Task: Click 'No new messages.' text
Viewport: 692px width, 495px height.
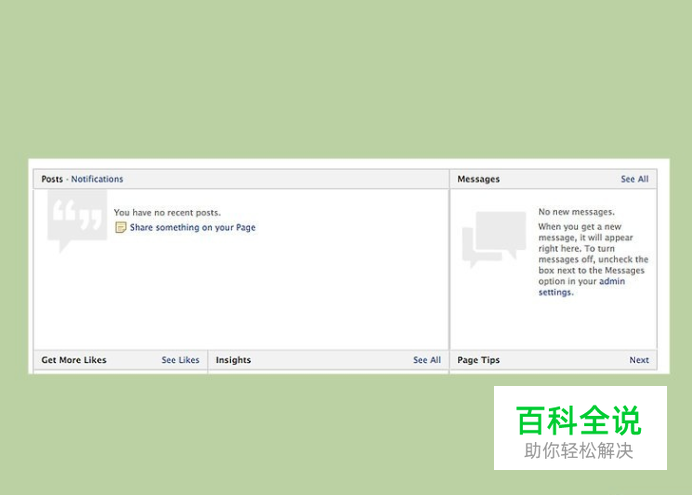Action: (x=576, y=212)
